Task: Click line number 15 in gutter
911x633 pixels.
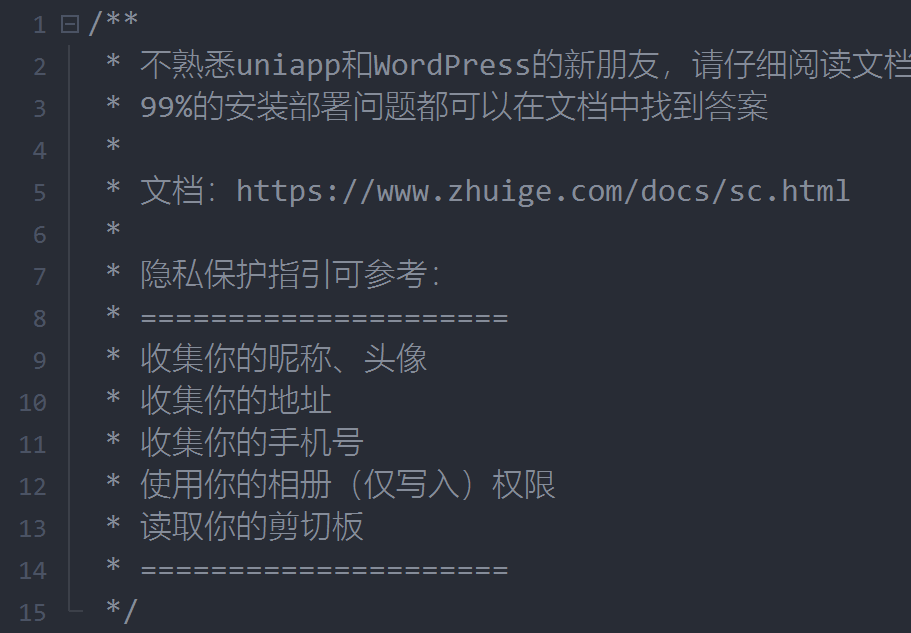Action: pos(33,613)
